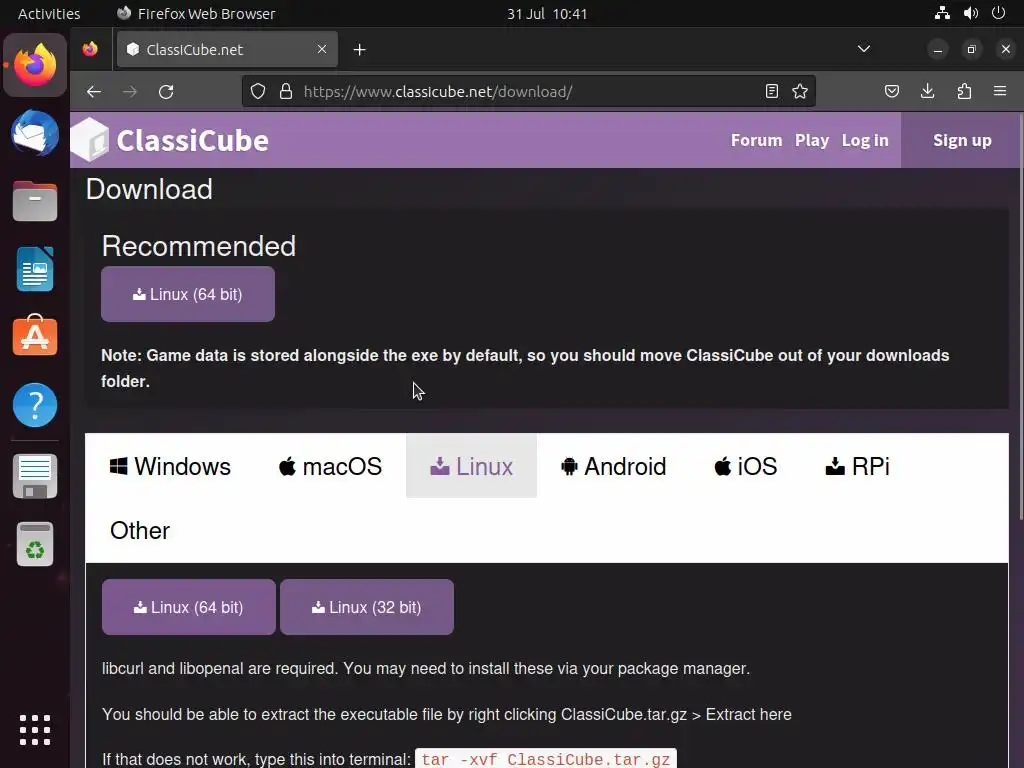This screenshot has width=1024, height=768.
Task: Open the Play link
Action: click(x=812, y=140)
